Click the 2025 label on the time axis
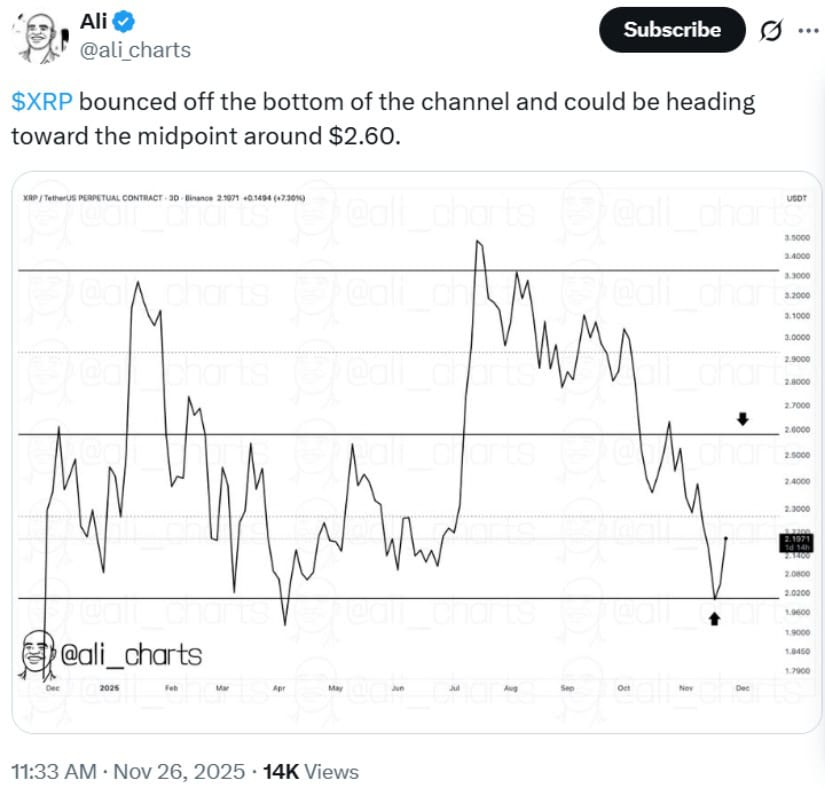 point(108,689)
